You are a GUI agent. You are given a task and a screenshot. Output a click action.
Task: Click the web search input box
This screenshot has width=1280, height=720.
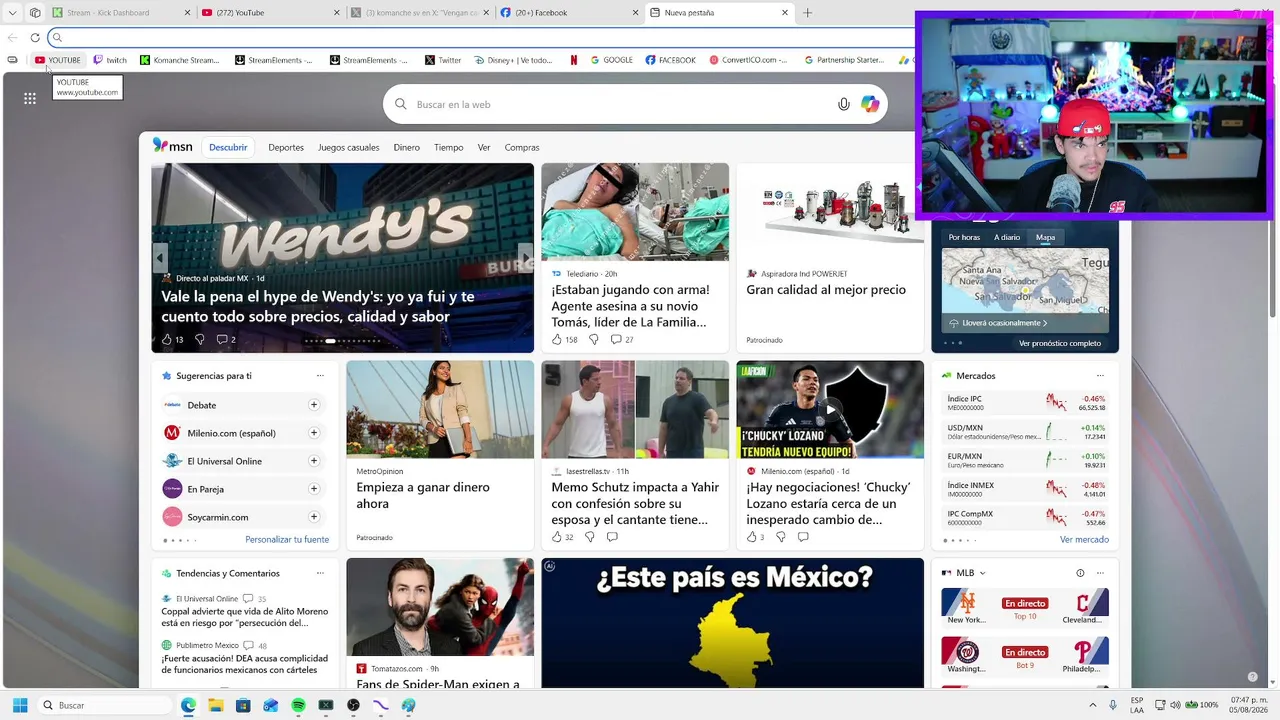(635, 104)
